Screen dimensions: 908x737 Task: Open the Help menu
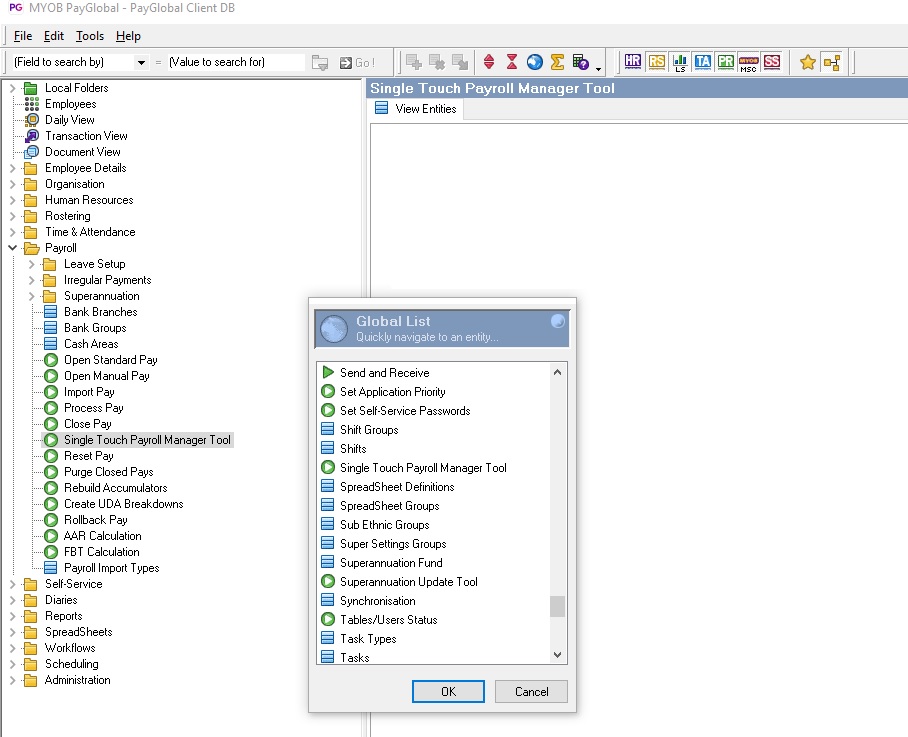[x=128, y=36]
